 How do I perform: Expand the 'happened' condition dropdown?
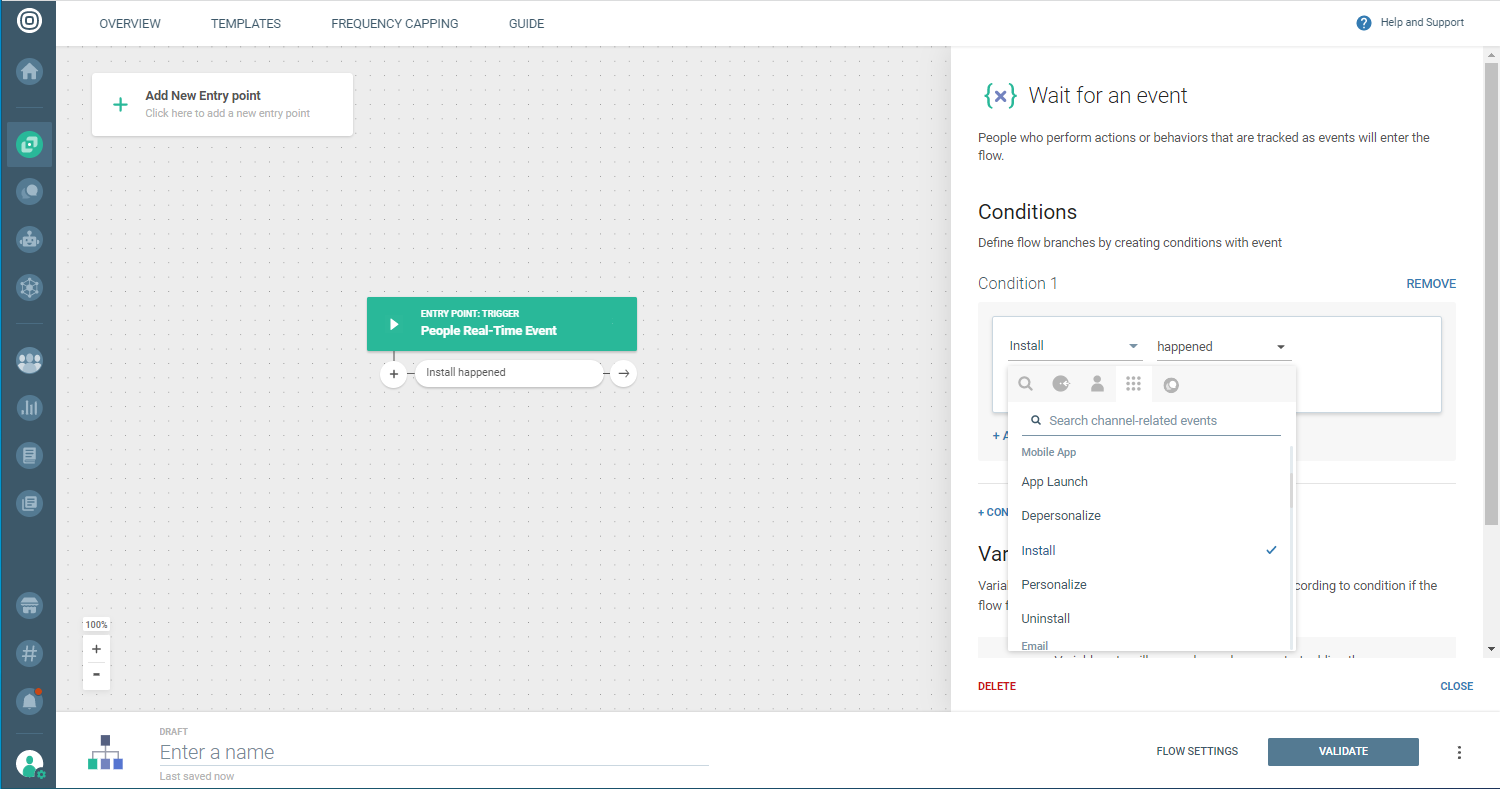(1222, 347)
